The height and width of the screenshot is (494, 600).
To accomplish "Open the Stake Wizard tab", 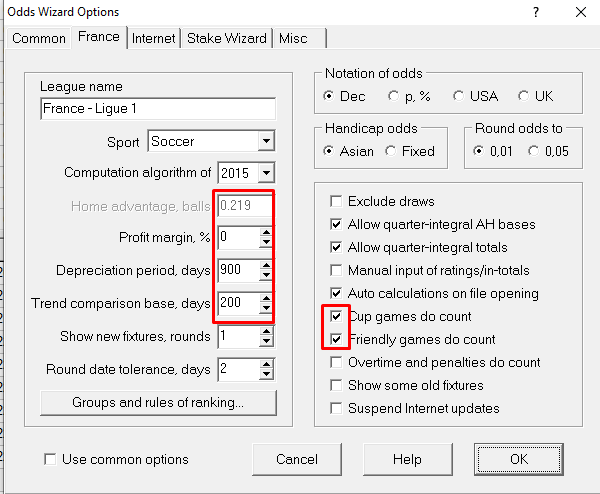I will pos(227,38).
